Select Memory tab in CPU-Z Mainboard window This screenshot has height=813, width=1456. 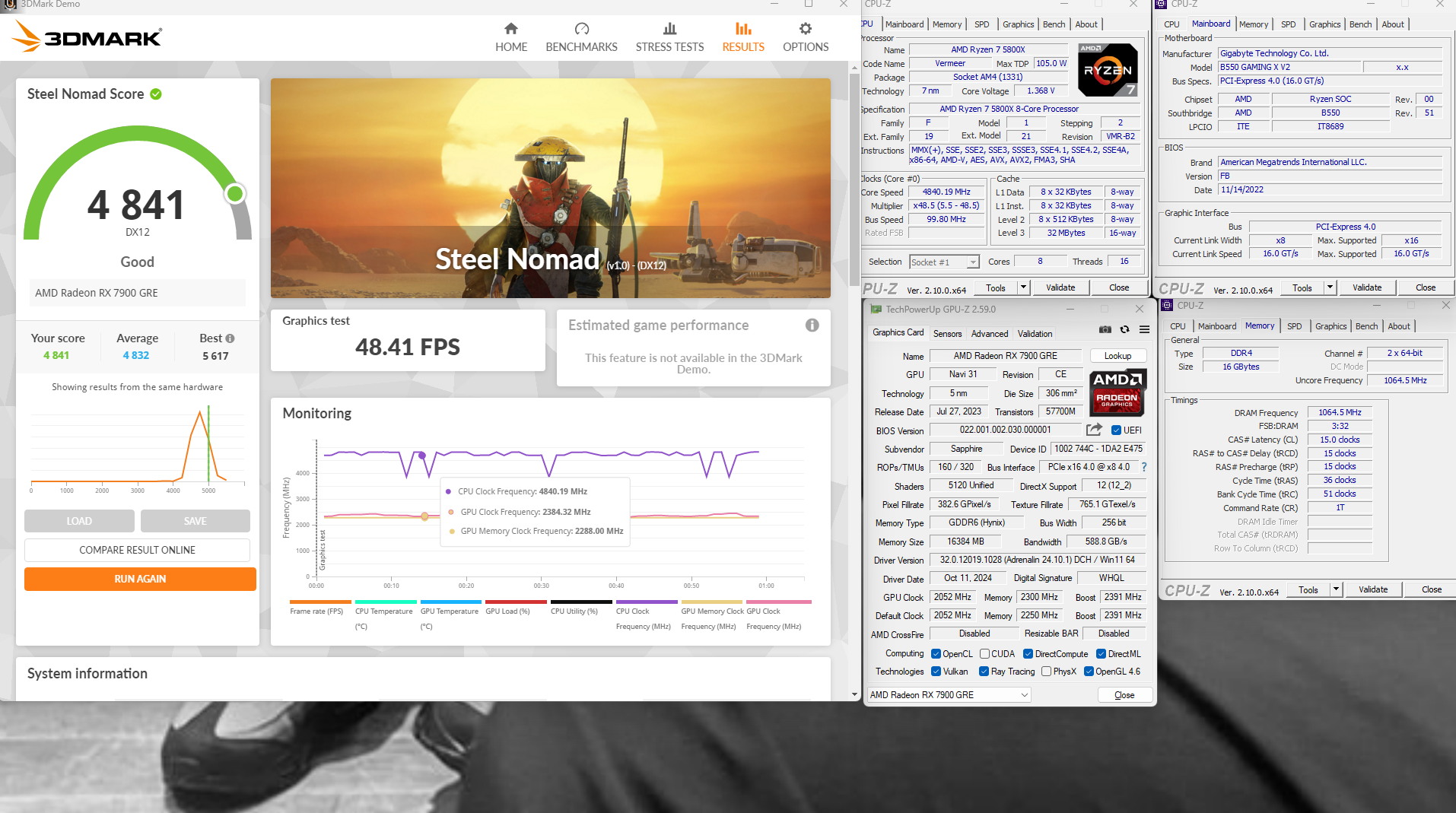click(1253, 24)
